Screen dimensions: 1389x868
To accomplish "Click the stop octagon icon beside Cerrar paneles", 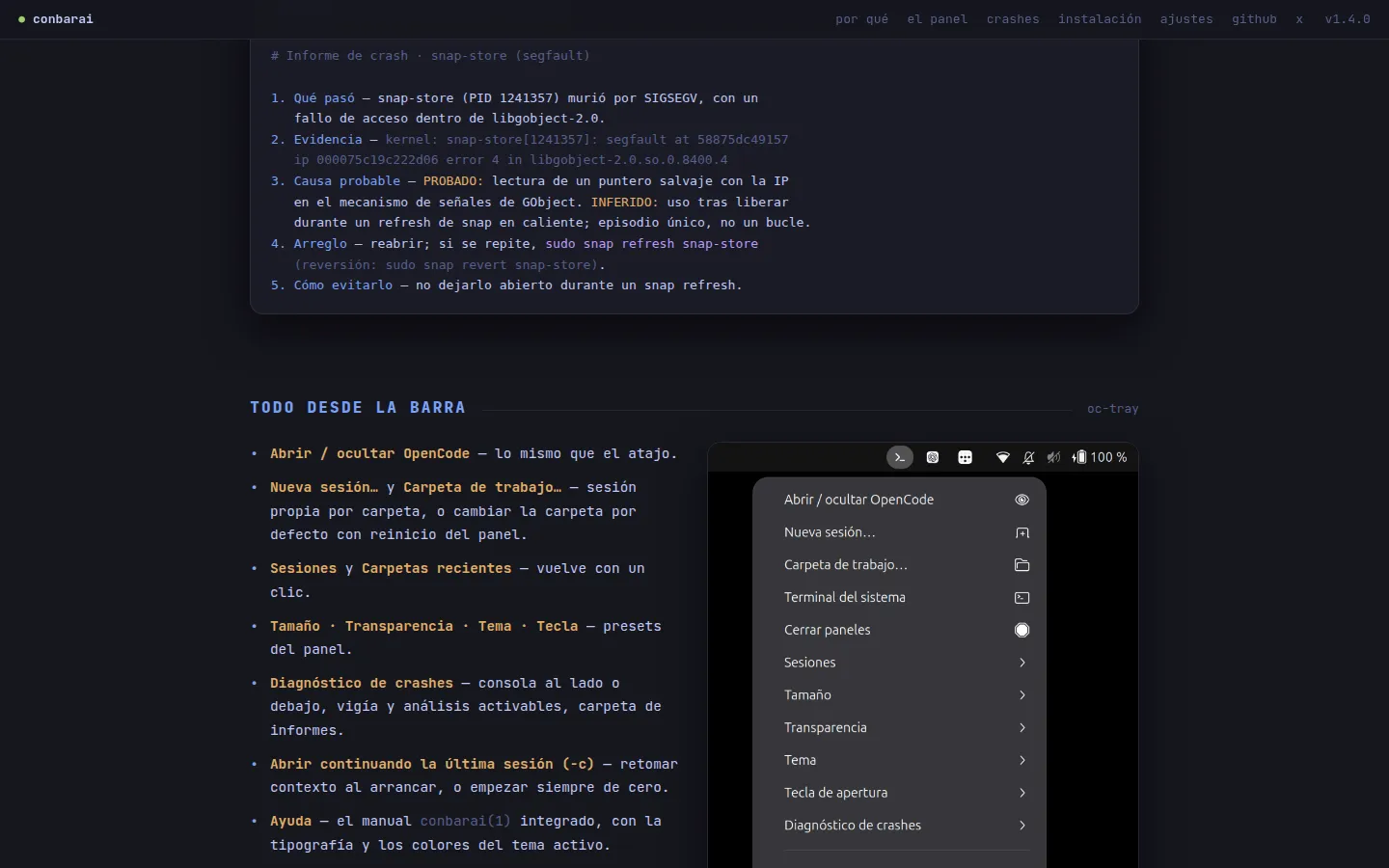I will point(1022,630).
